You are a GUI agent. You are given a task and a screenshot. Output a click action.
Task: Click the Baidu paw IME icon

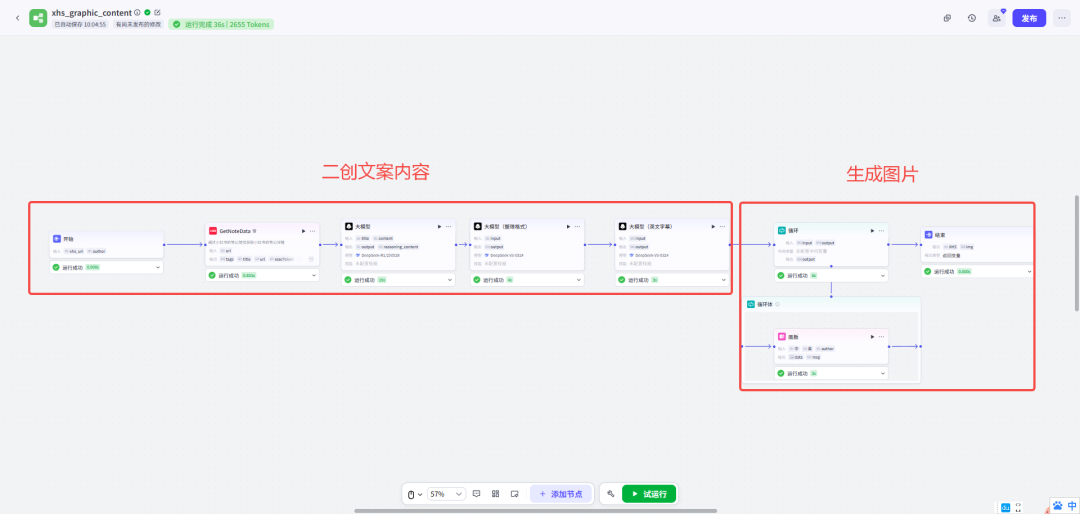pyautogui.click(x=1058, y=505)
